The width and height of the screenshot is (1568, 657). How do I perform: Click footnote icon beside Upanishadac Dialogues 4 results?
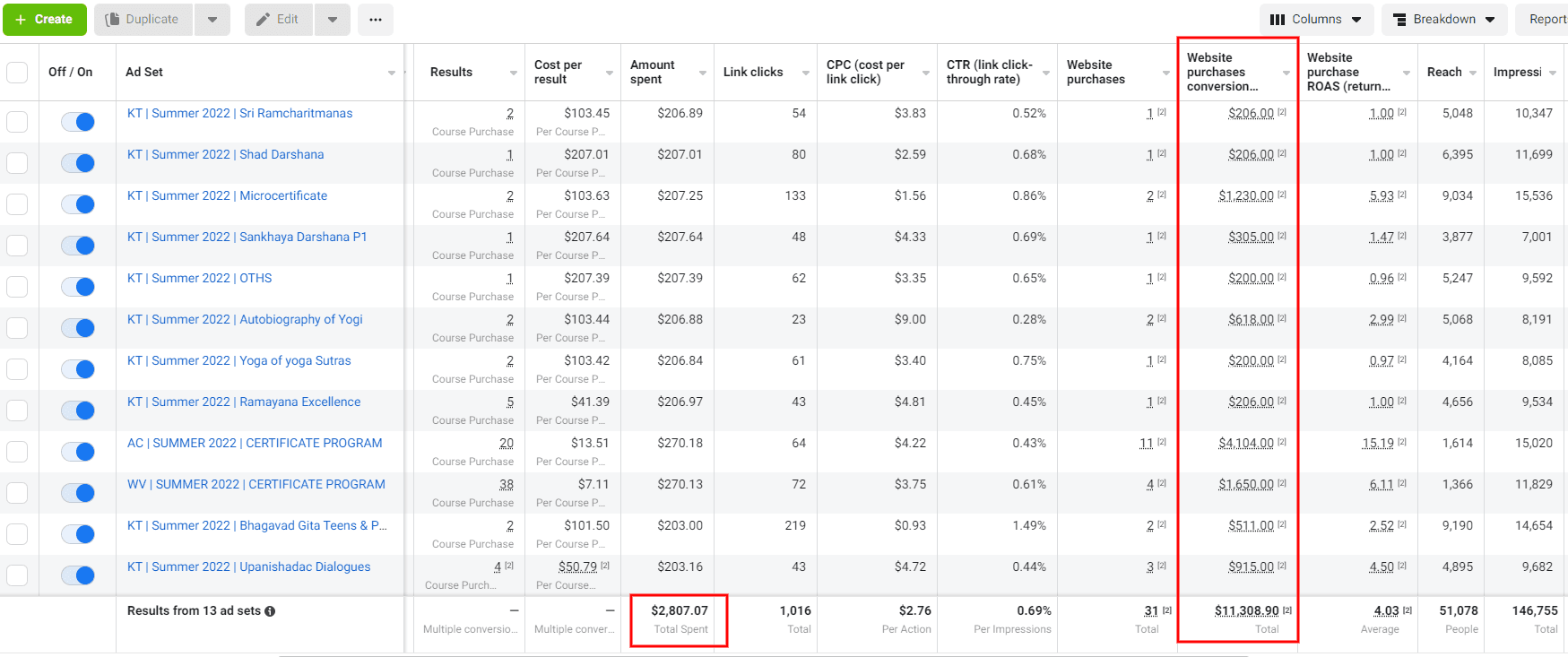509,566
